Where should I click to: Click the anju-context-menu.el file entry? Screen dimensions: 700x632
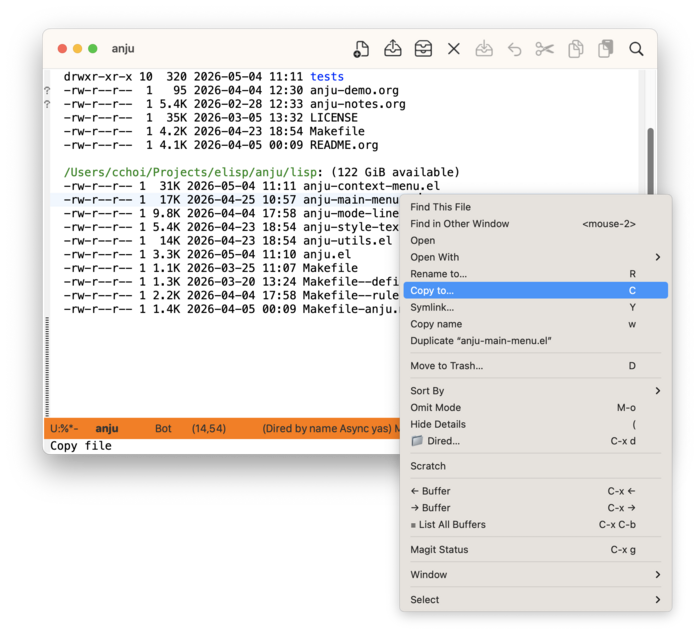(x=371, y=186)
